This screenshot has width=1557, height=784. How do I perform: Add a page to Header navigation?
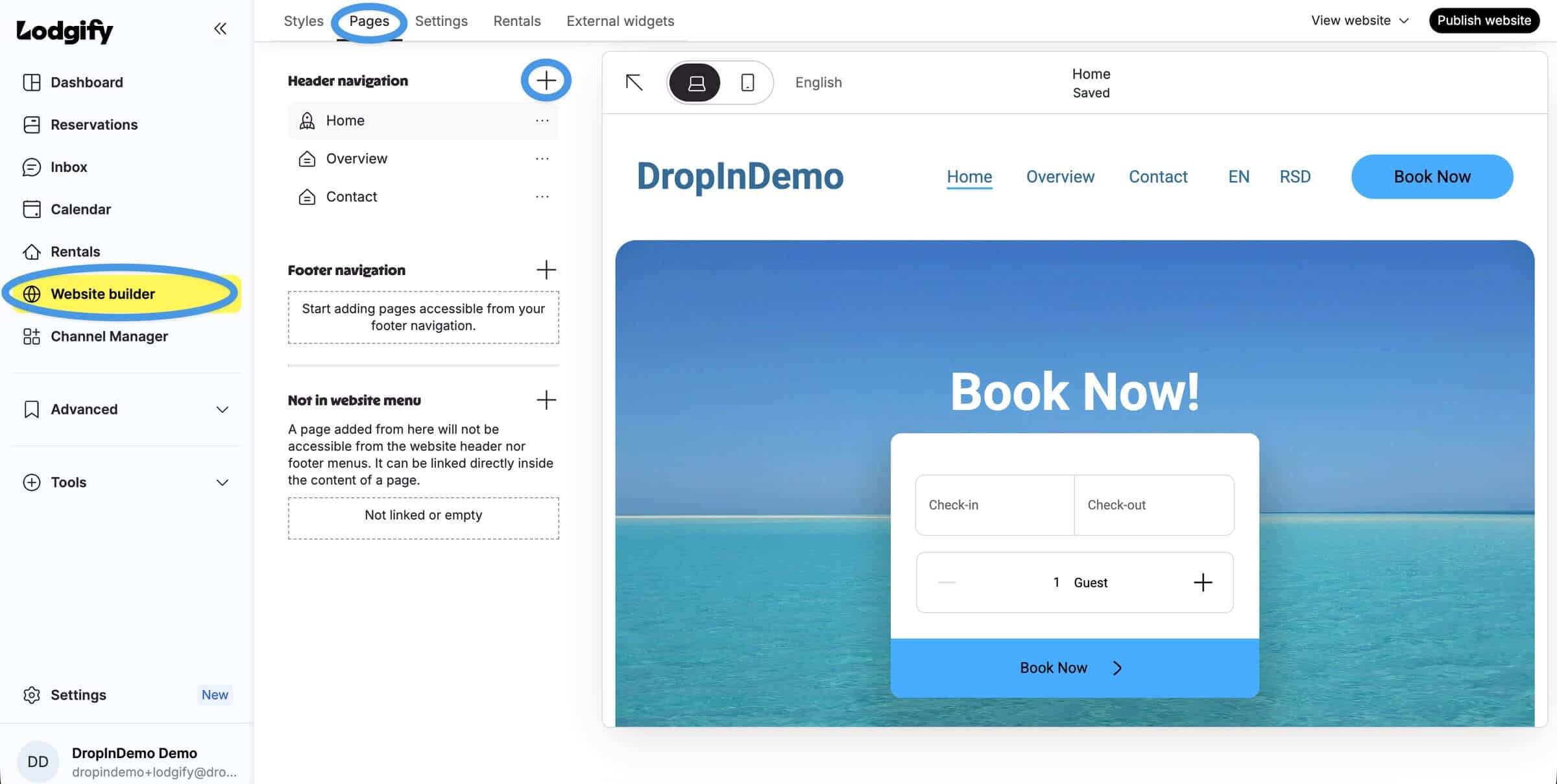pos(546,80)
